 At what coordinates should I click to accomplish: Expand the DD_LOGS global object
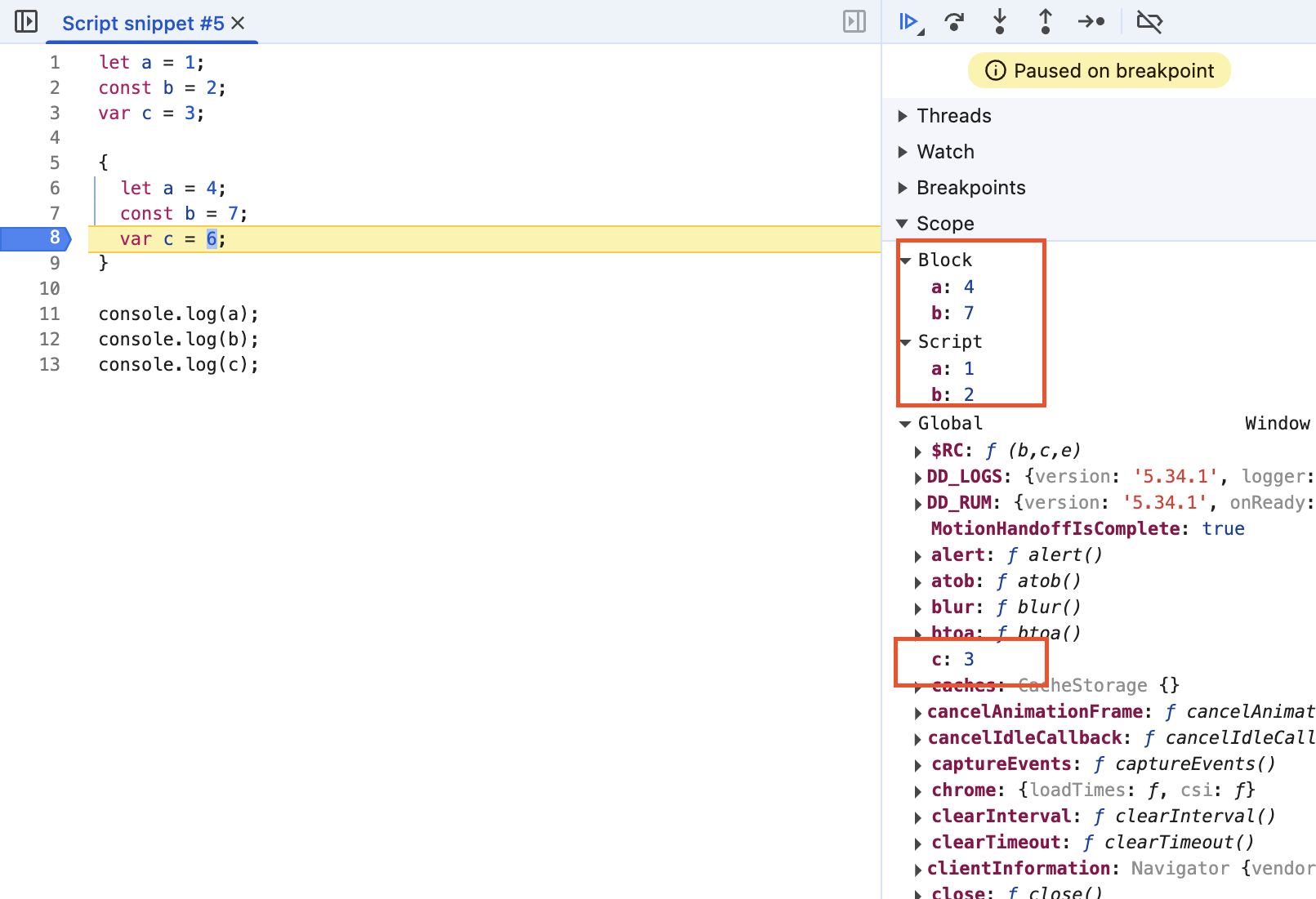(x=918, y=478)
